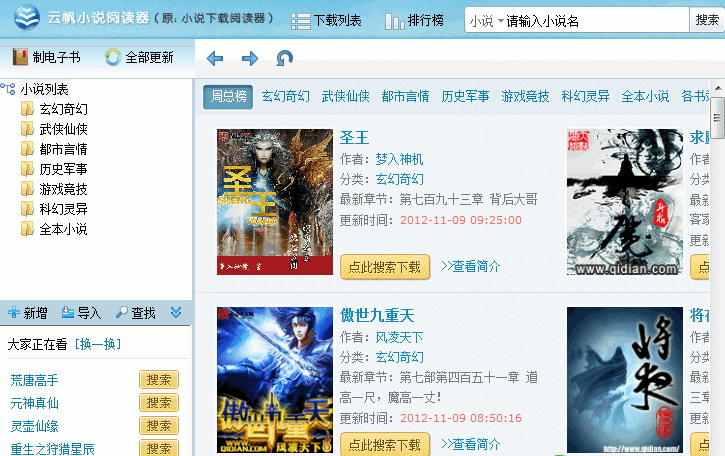Click the back arrow navigation icon

click(x=215, y=59)
